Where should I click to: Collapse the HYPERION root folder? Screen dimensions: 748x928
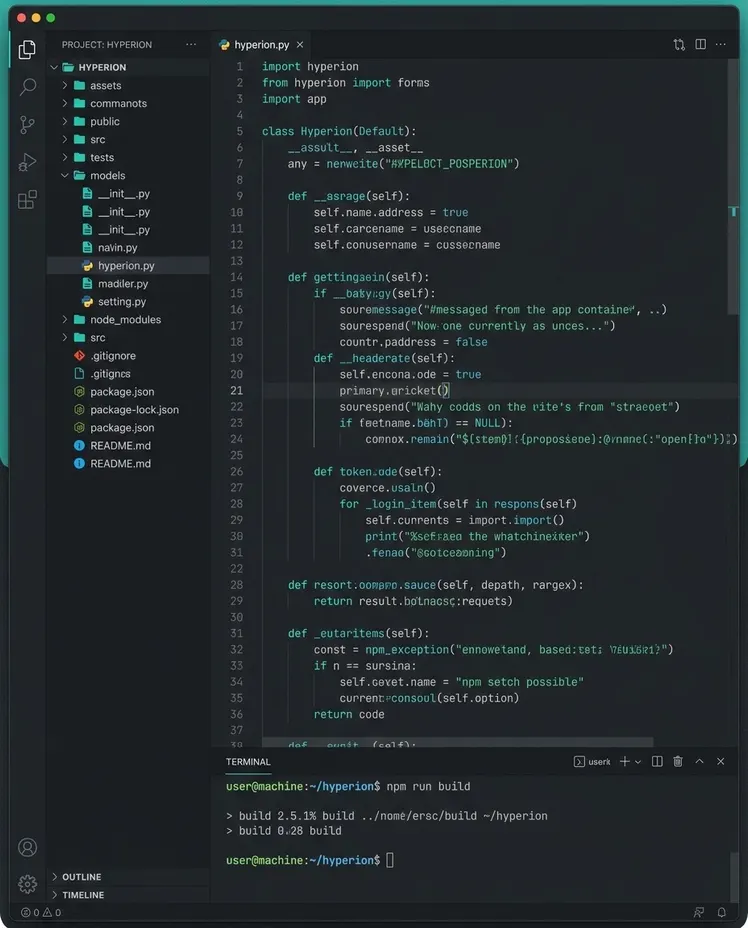[54, 67]
